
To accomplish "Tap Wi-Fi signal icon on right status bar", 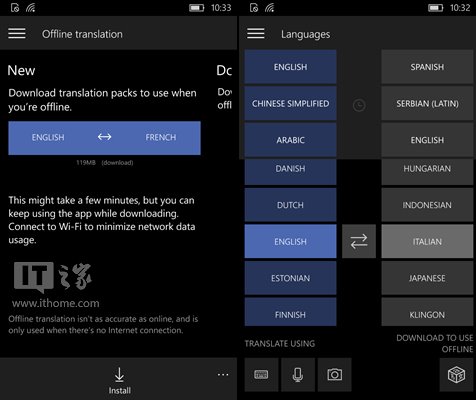I will click(x=270, y=7).
